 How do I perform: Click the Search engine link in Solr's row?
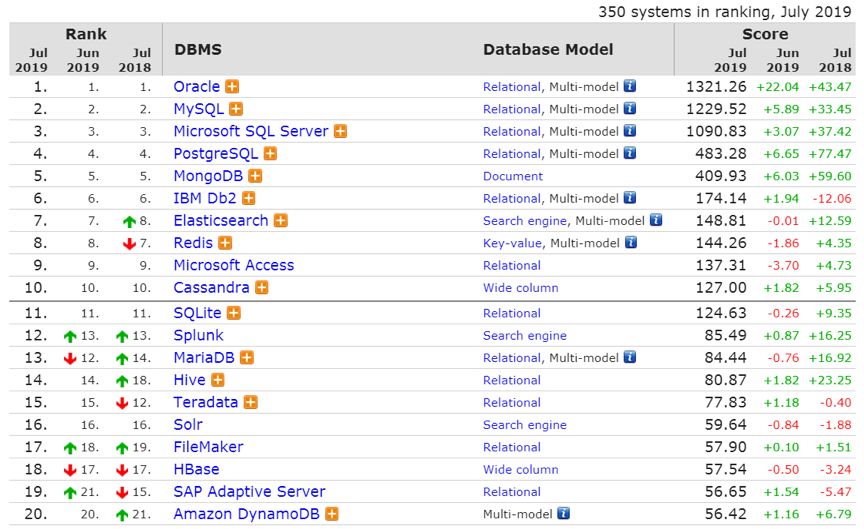click(x=524, y=425)
